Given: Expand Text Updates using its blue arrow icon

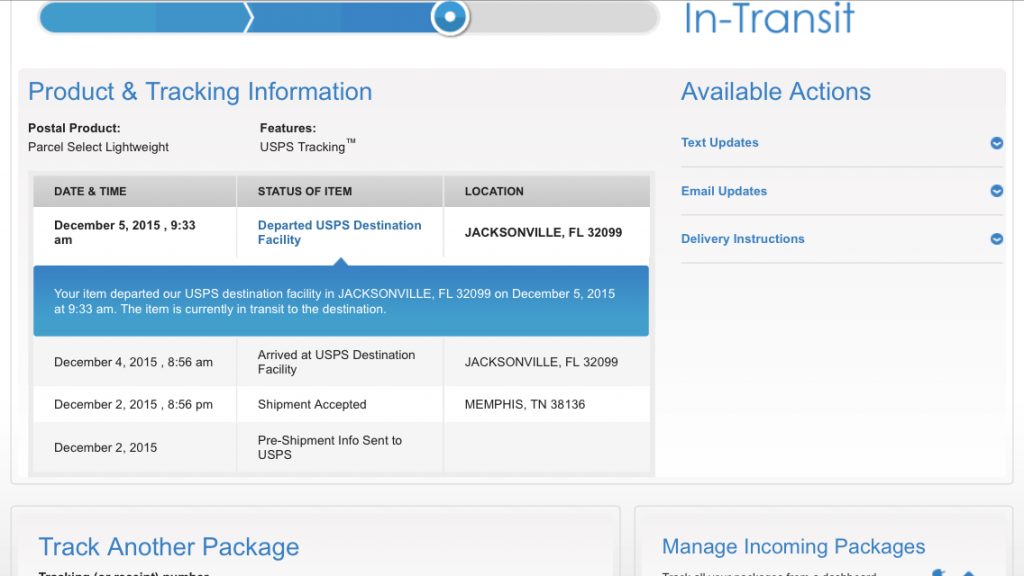Looking at the screenshot, I should coord(996,143).
